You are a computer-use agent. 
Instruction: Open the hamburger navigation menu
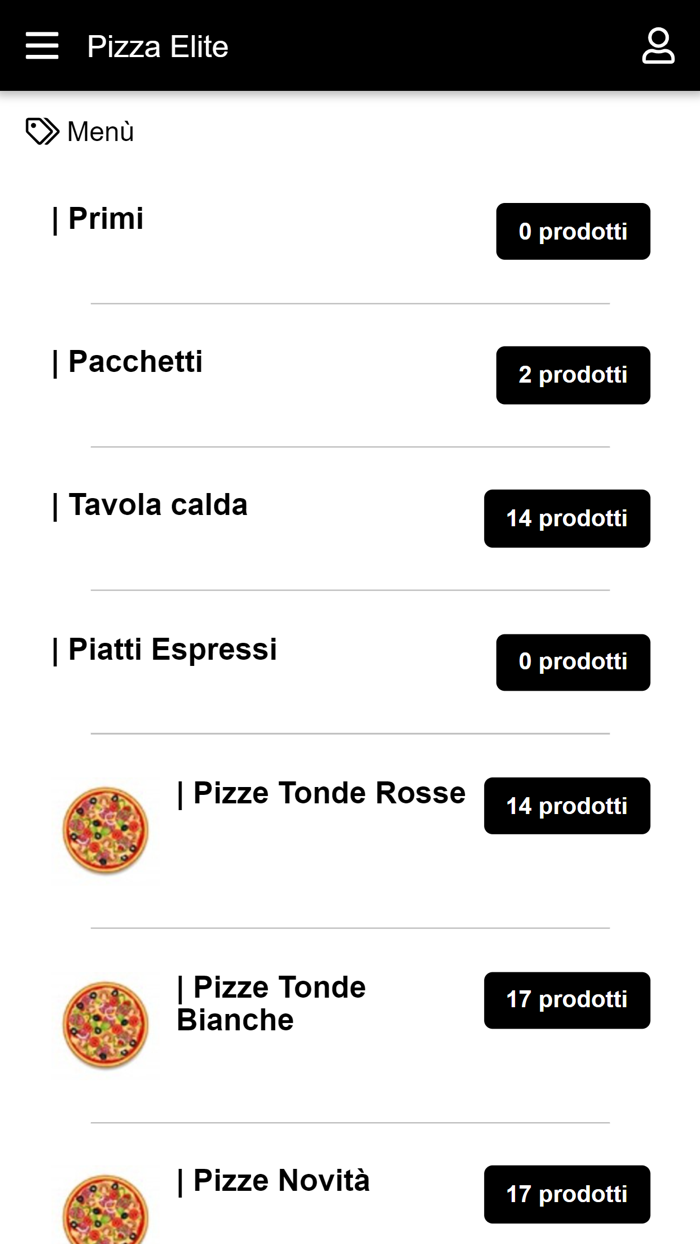[x=41, y=45]
